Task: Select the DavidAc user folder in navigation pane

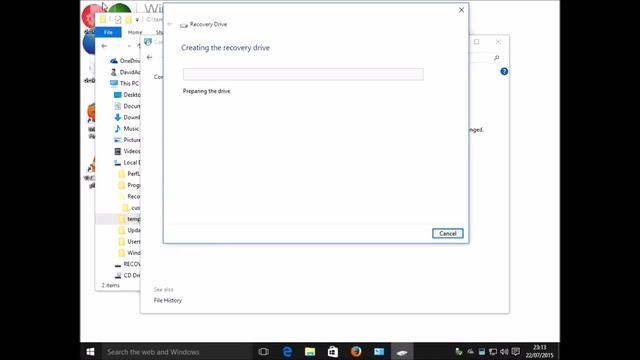Action: 125,72
